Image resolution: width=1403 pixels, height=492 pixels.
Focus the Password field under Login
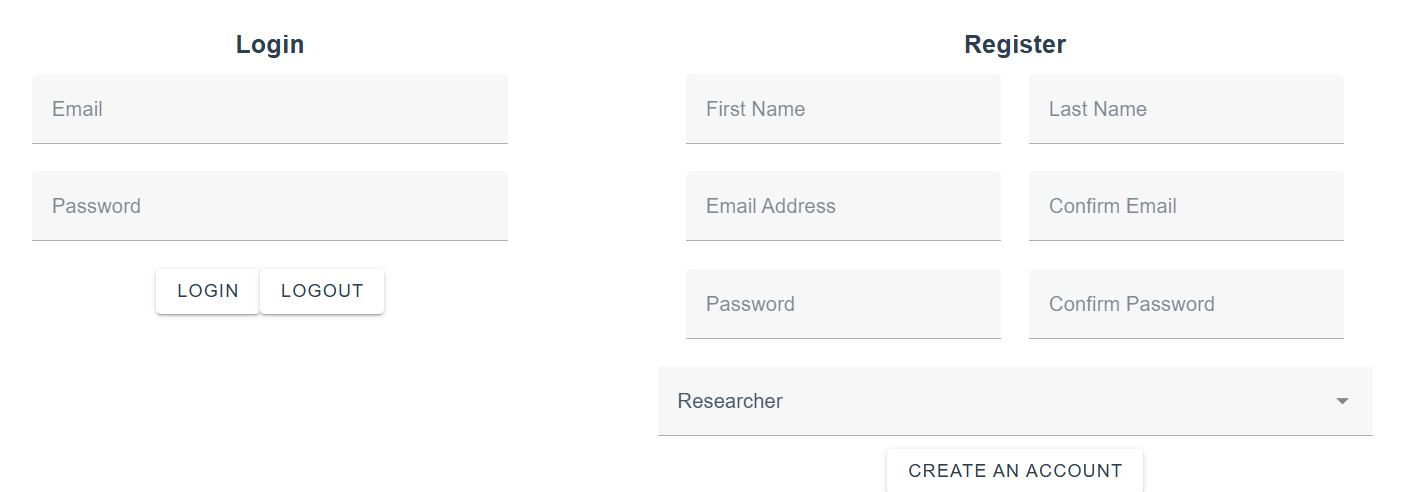[x=270, y=206]
